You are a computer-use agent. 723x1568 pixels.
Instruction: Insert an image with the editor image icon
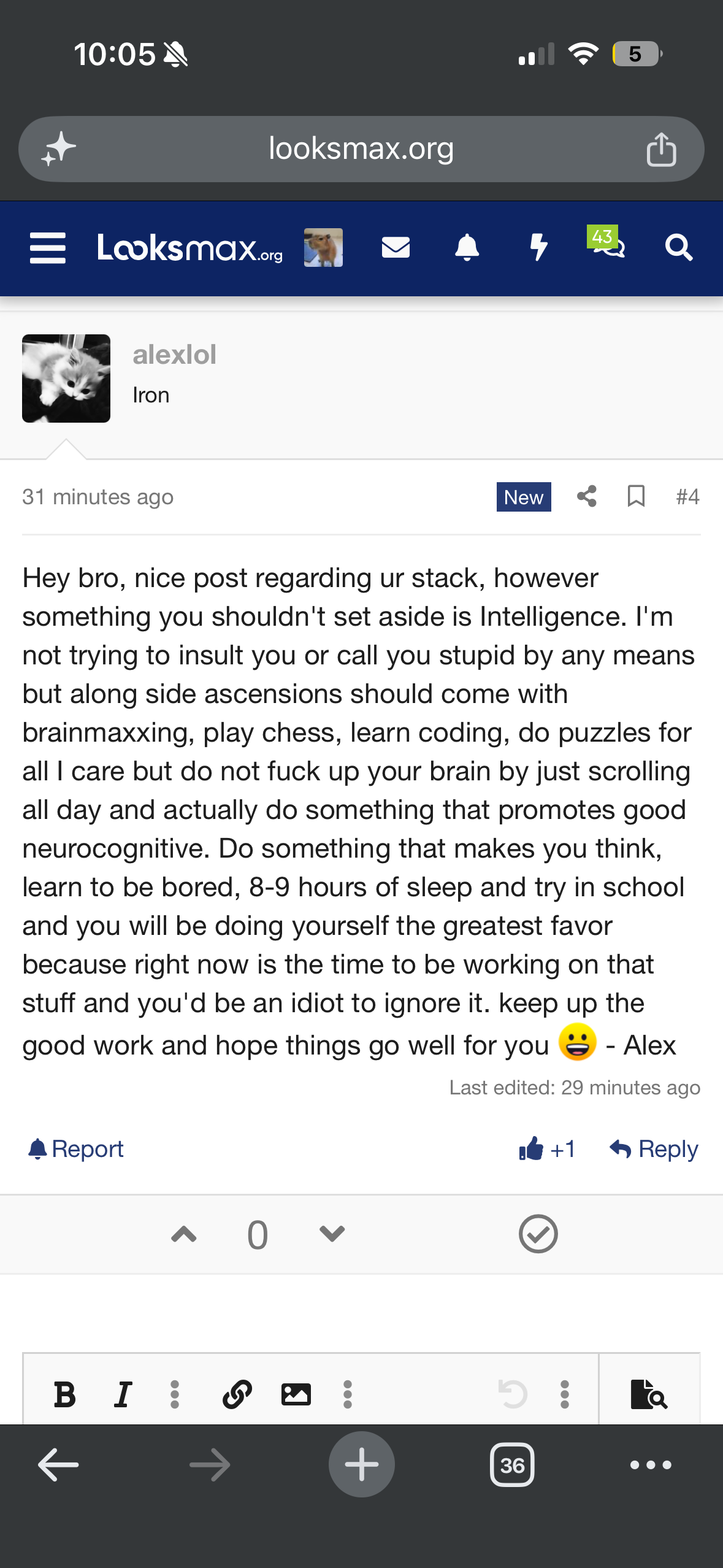coord(296,1394)
